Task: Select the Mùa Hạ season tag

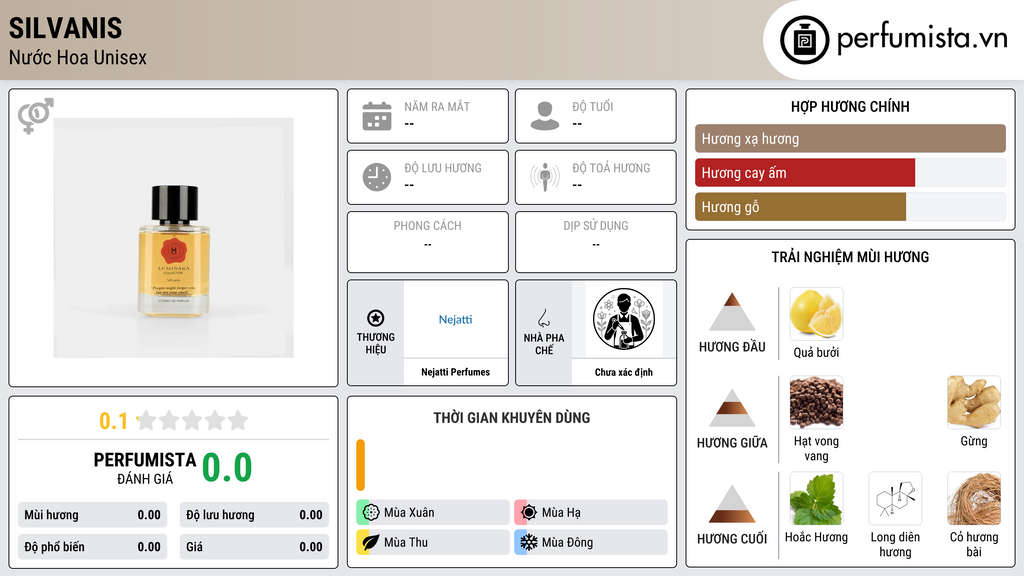Action: point(591,512)
